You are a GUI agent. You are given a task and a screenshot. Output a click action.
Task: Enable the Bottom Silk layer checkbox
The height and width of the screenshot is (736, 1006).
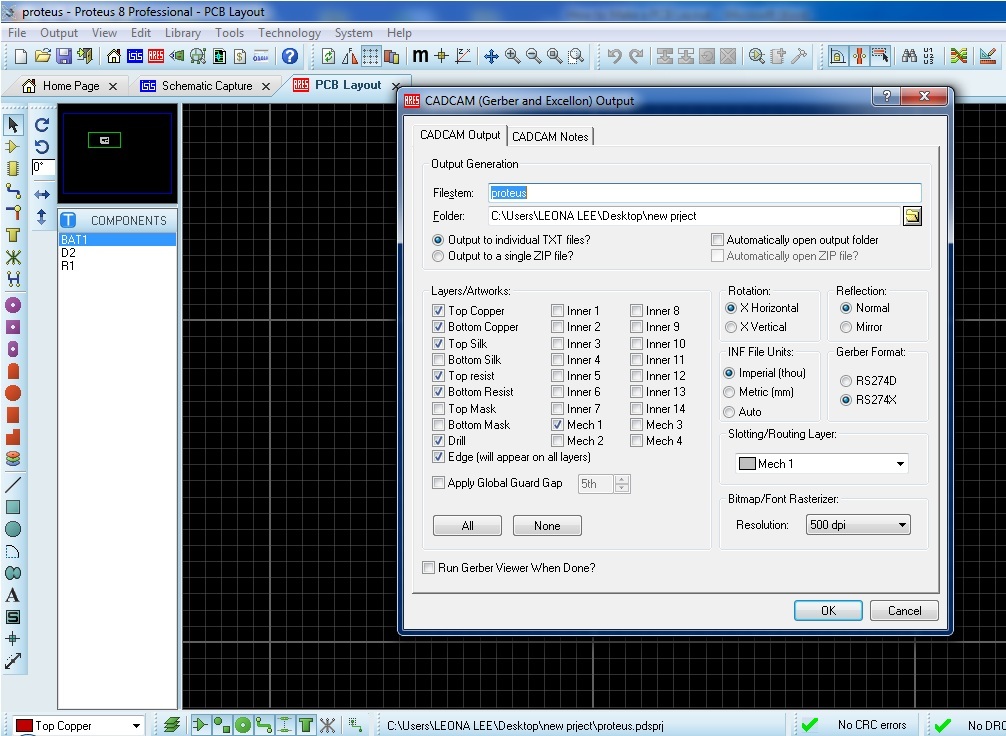click(x=438, y=360)
